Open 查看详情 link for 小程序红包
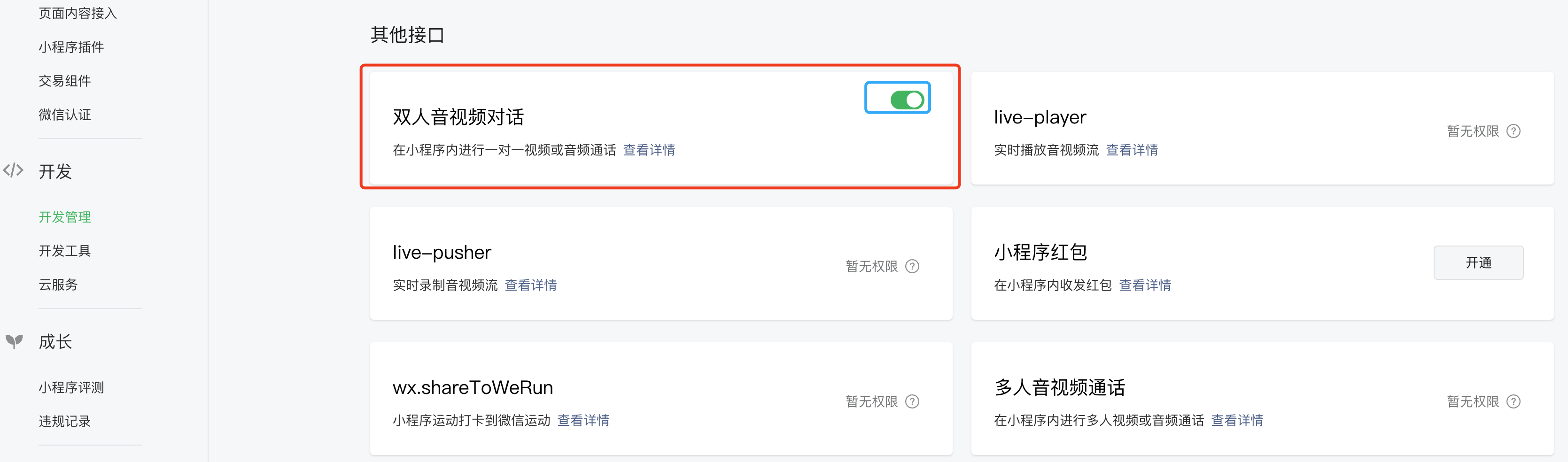Screen dimensions: 1568x462 coord(1145,285)
